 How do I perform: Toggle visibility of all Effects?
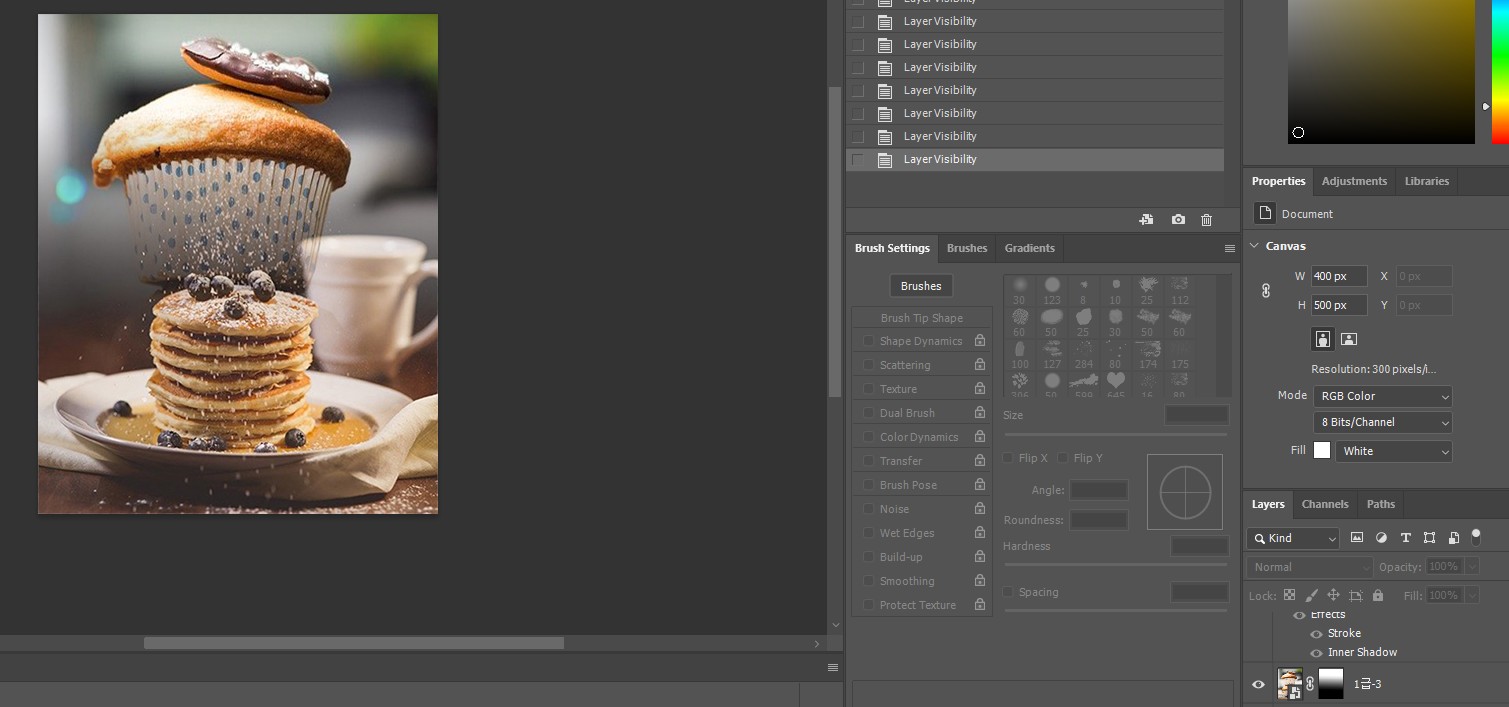[x=1299, y=615]
